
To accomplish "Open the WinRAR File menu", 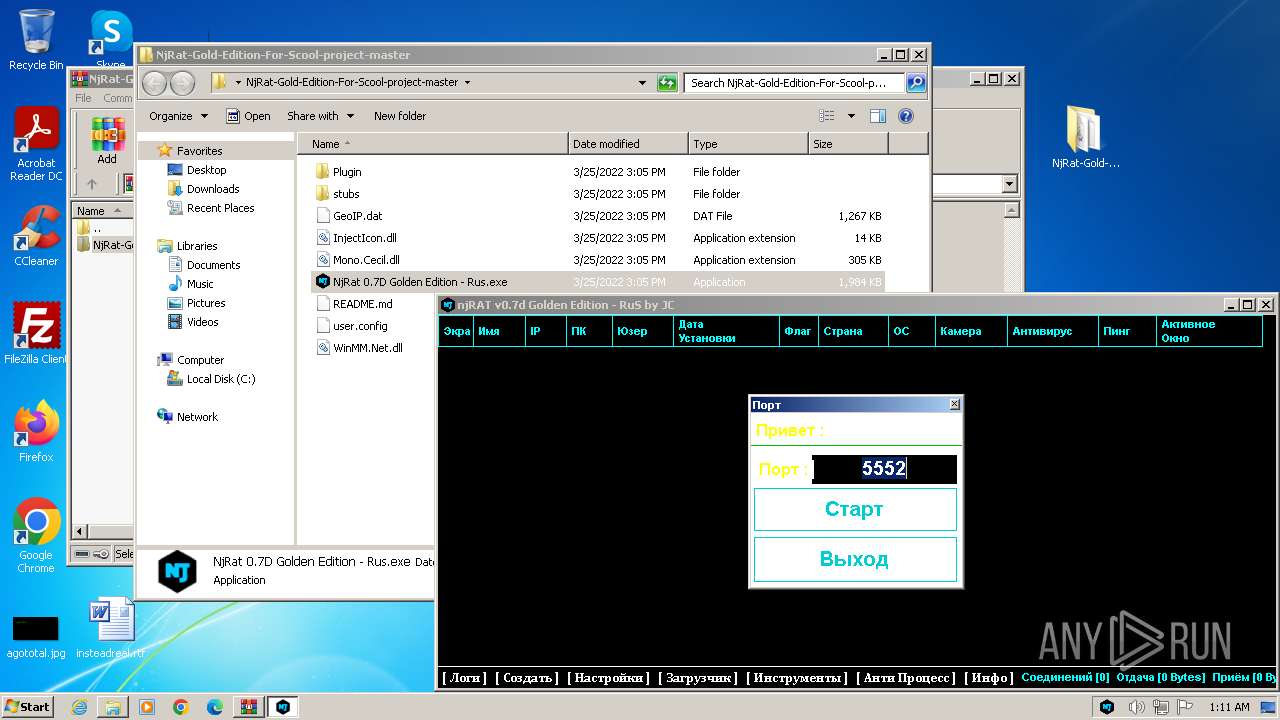I will pyautogui.click(x=84, y=98).
